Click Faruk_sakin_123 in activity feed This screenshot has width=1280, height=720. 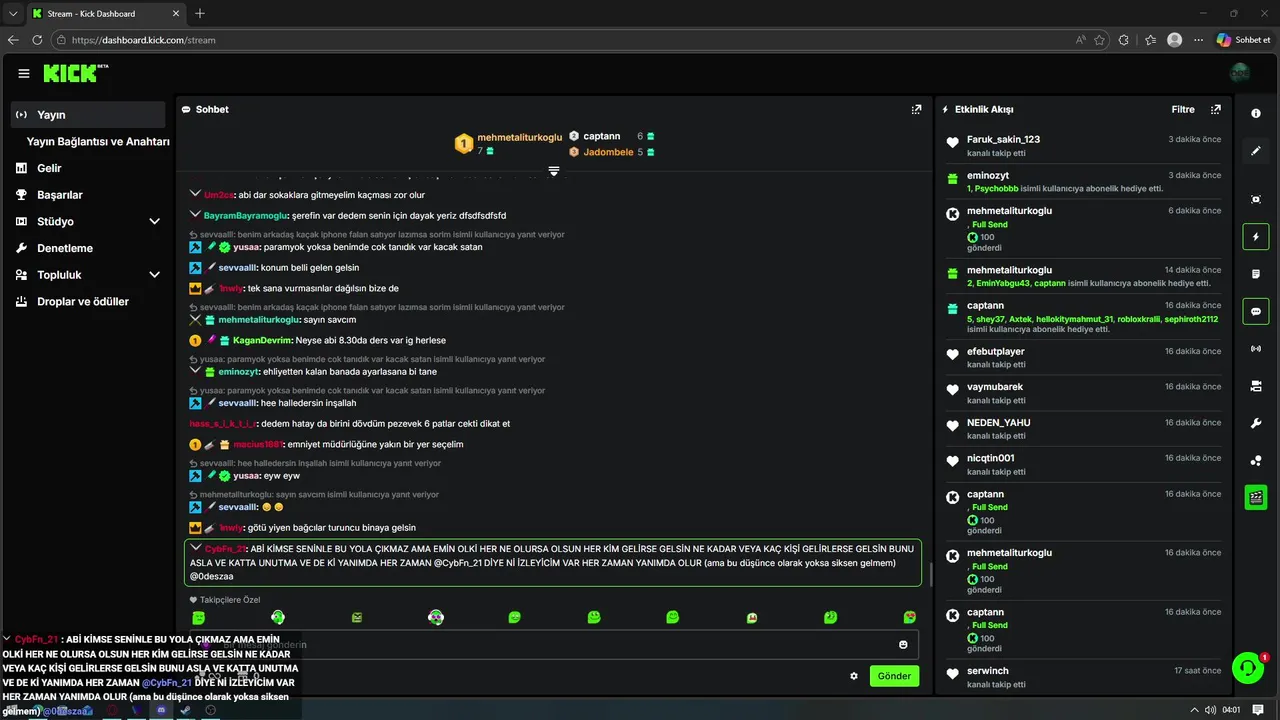1003,139
